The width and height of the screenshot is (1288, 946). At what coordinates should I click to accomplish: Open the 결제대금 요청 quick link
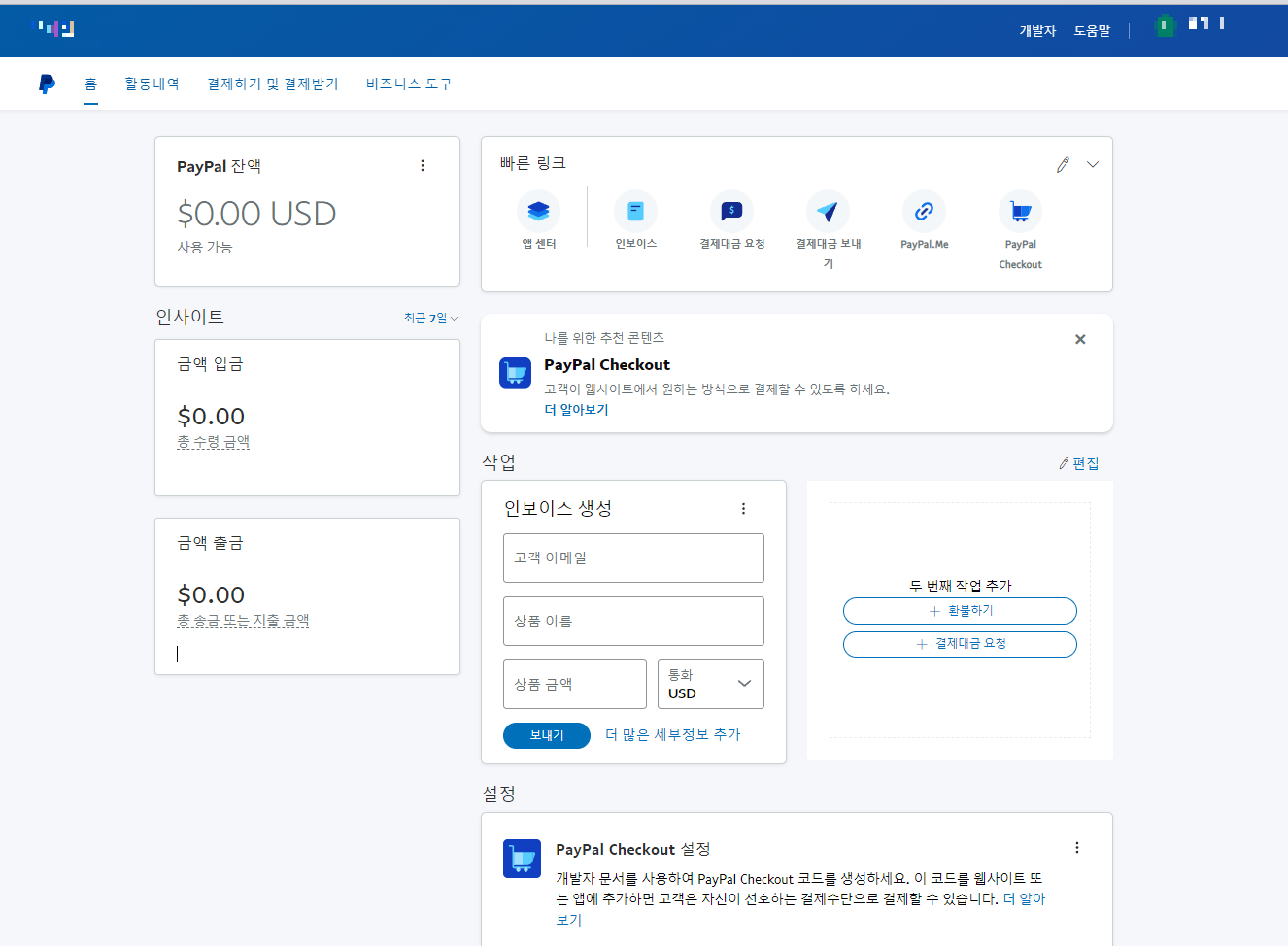732,221
